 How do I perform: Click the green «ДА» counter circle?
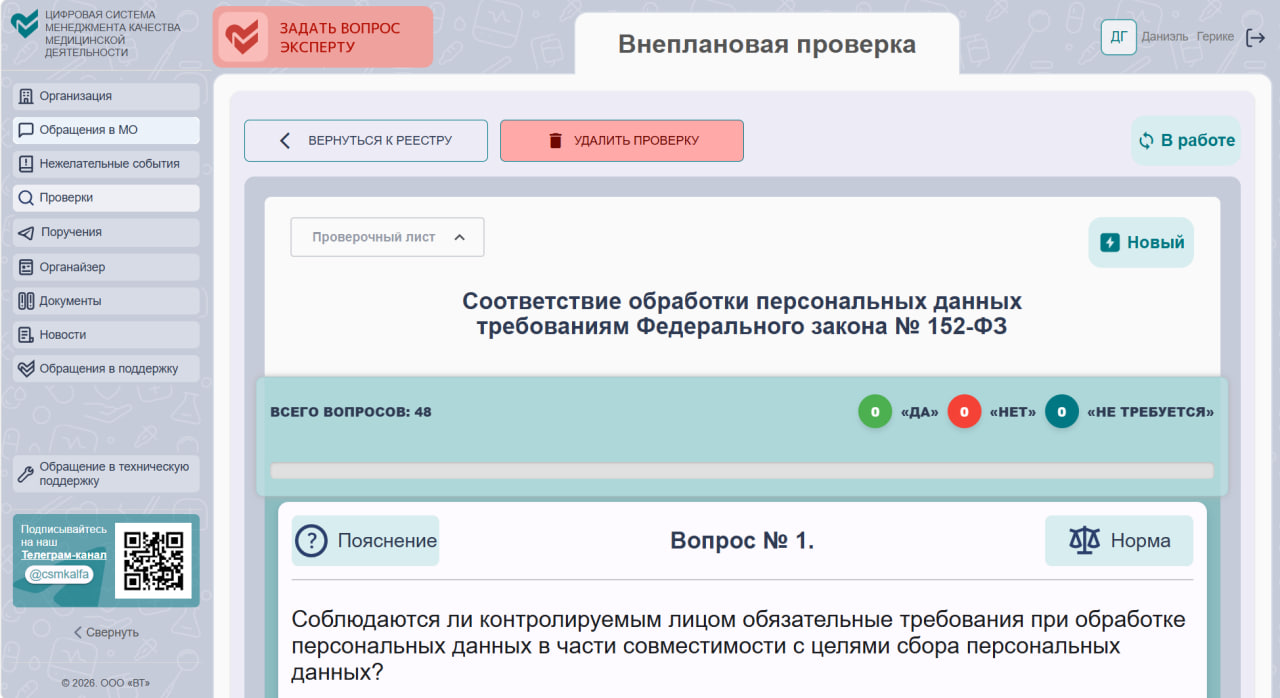point(875,412)
